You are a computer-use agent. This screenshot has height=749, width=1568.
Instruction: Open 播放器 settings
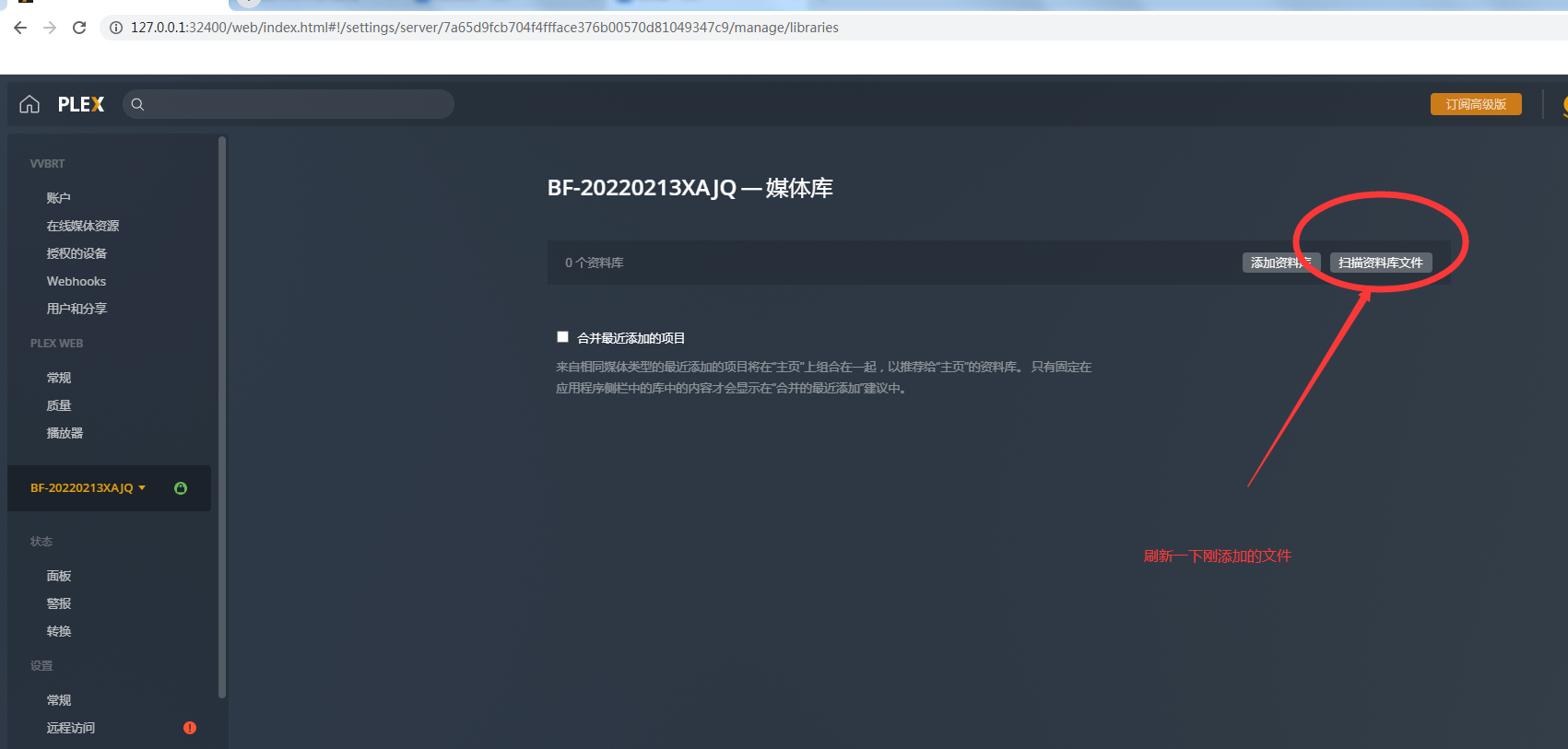tap(65, 433)
